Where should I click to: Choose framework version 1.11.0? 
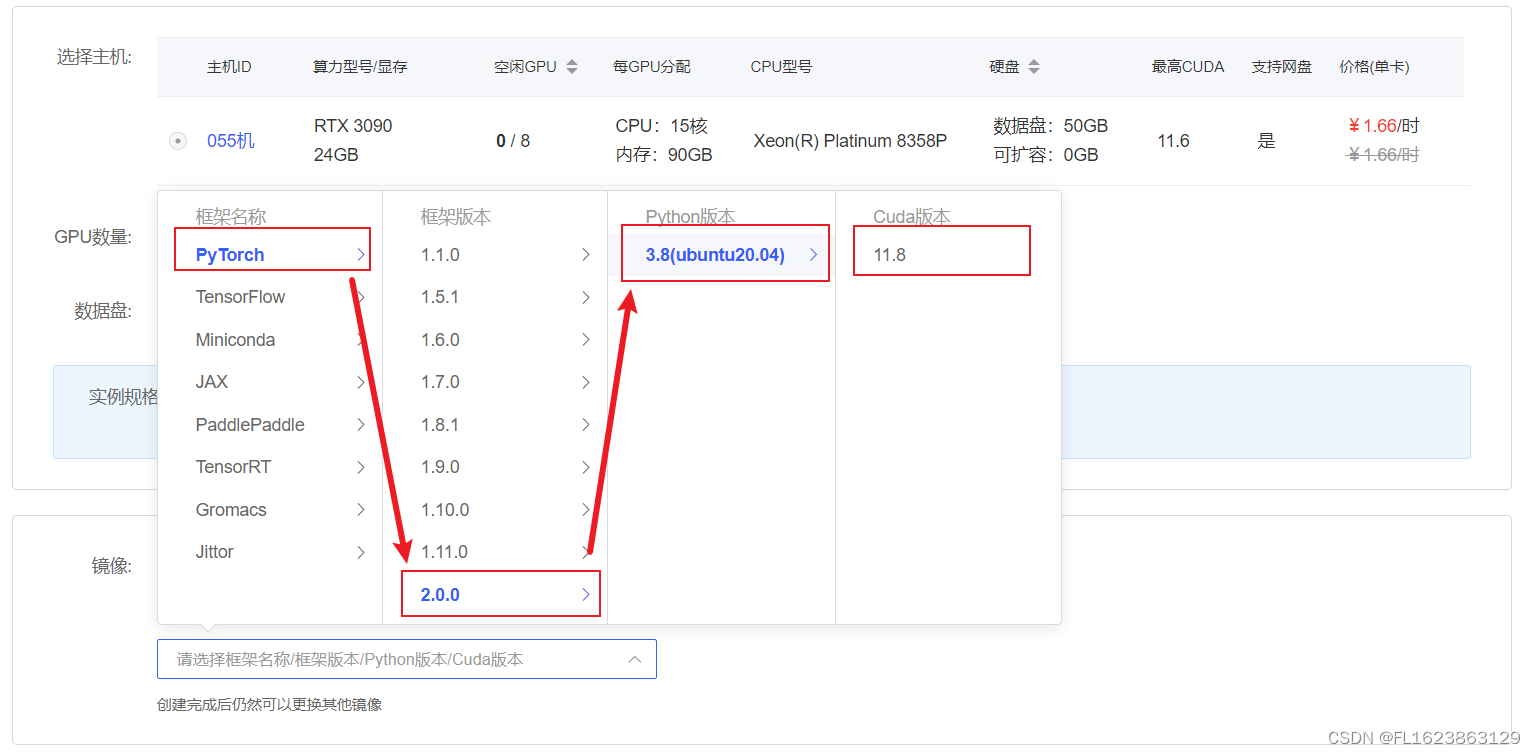495,552
